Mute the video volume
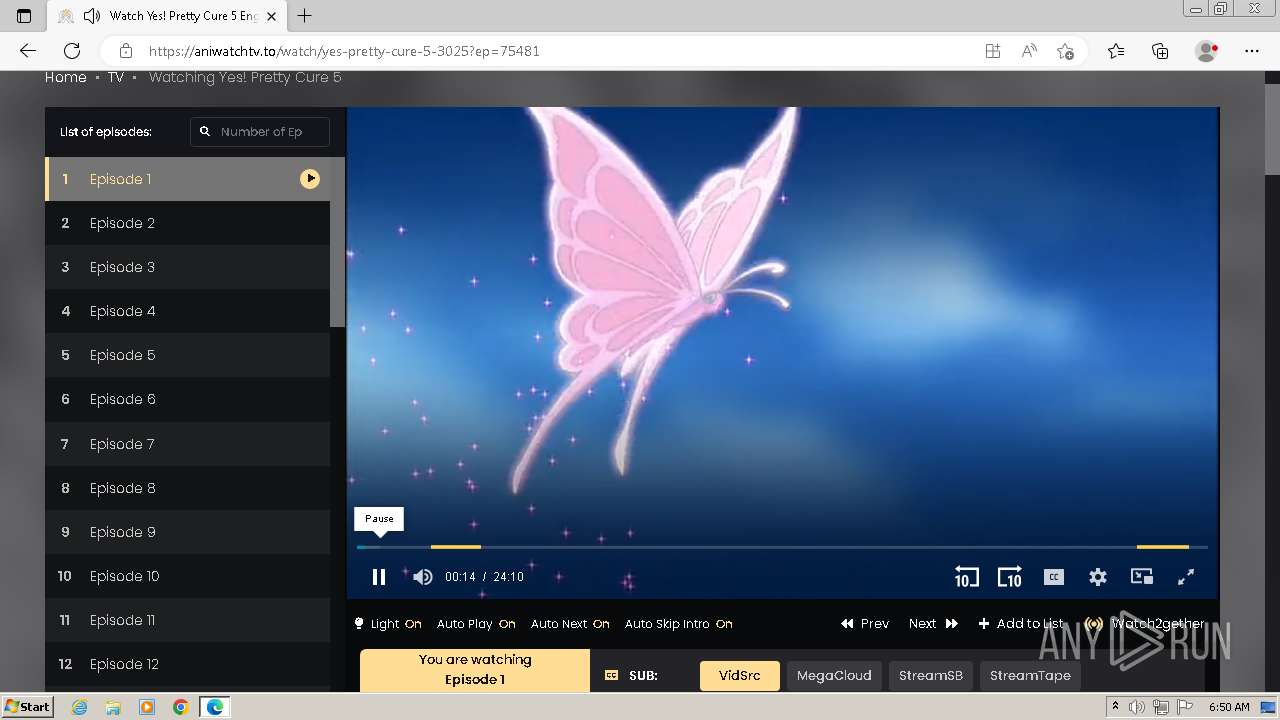Image resolution: width=1280 pixels, height=720 pixels. coord(423,577)
